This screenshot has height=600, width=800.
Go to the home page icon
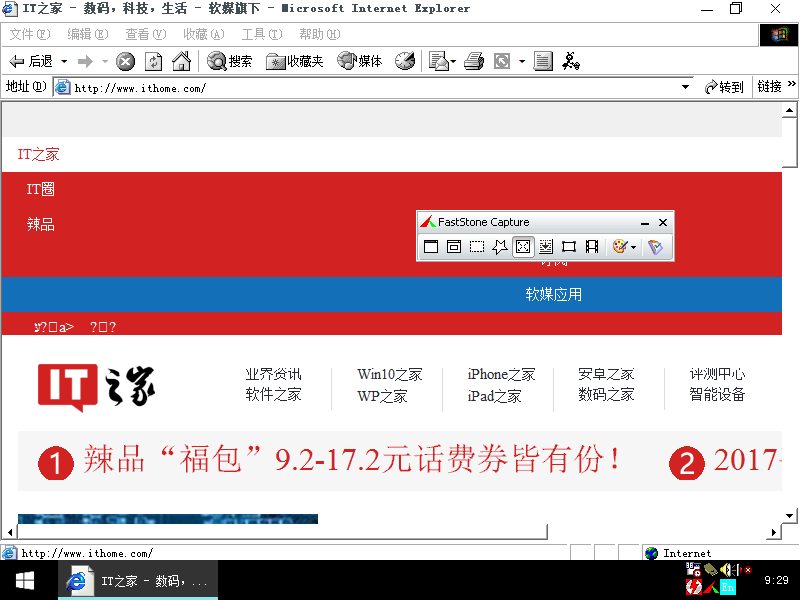click(x=181, y=61)
